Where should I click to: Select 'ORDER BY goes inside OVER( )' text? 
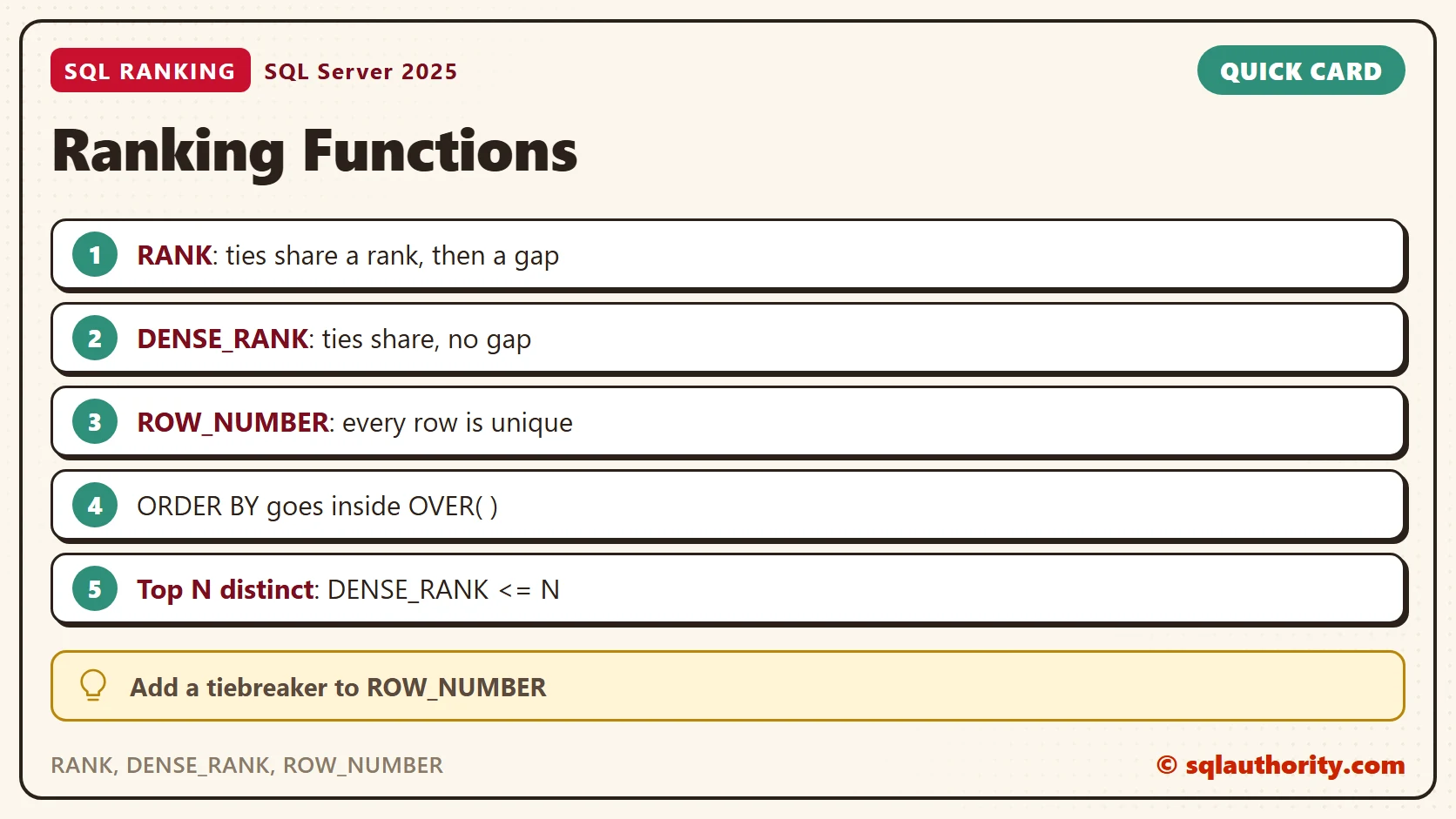tap(318, 507)
